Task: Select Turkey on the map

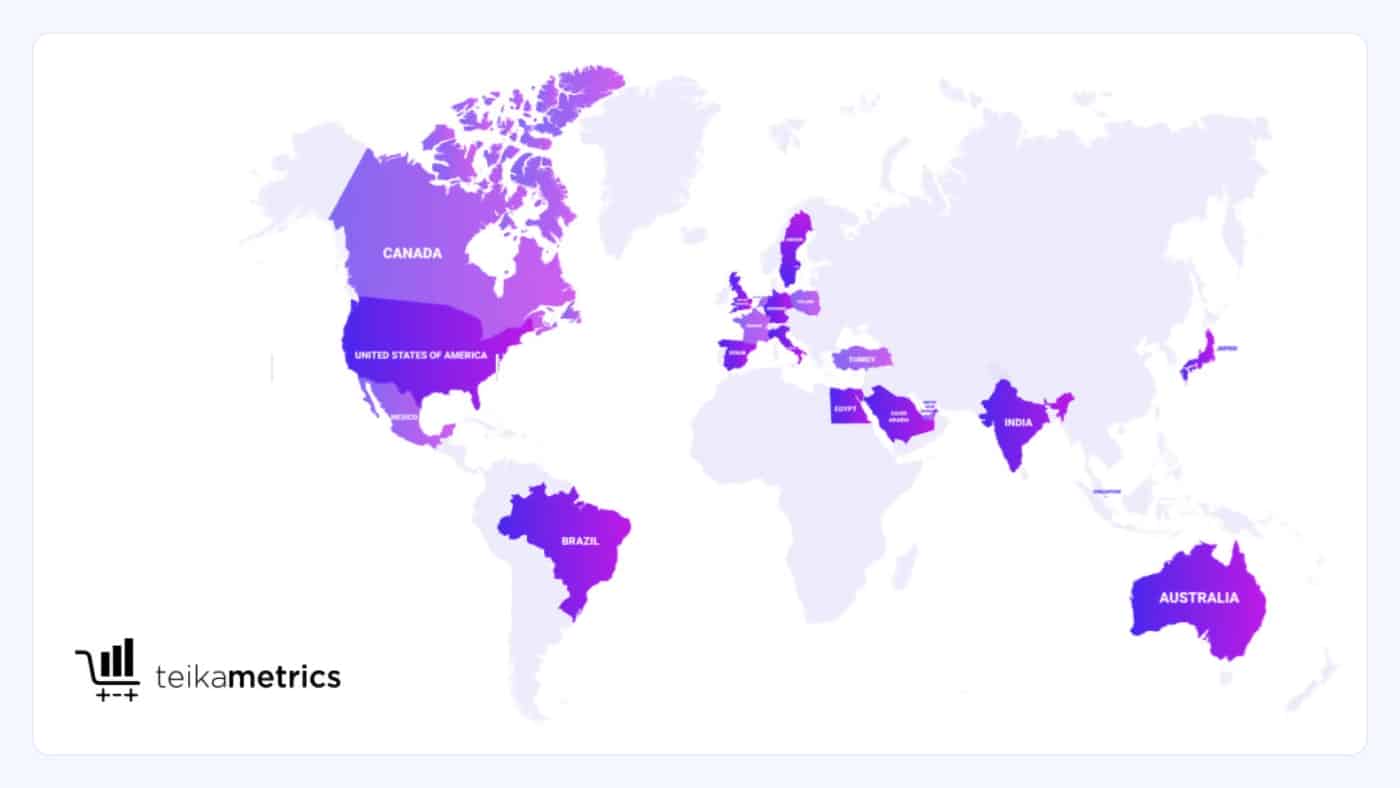Action: click(x=861, y=358)
